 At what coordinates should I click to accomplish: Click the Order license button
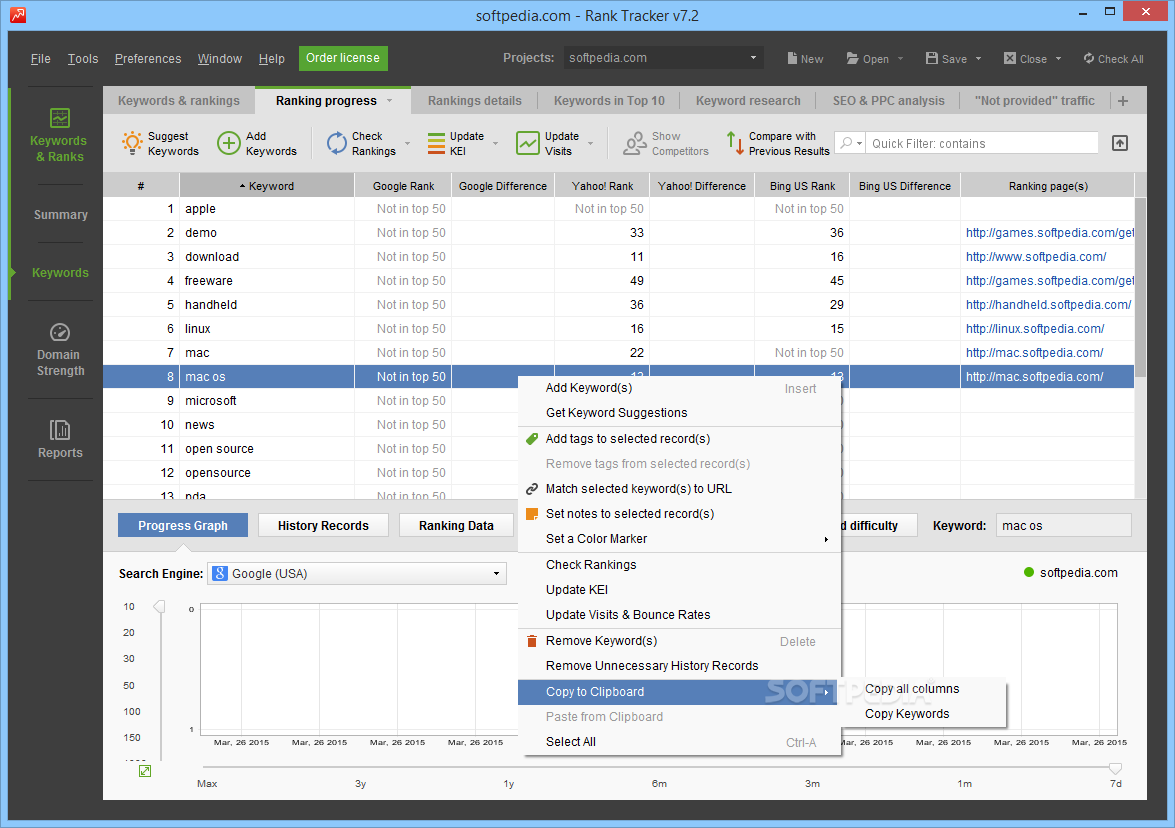[343, 58]
